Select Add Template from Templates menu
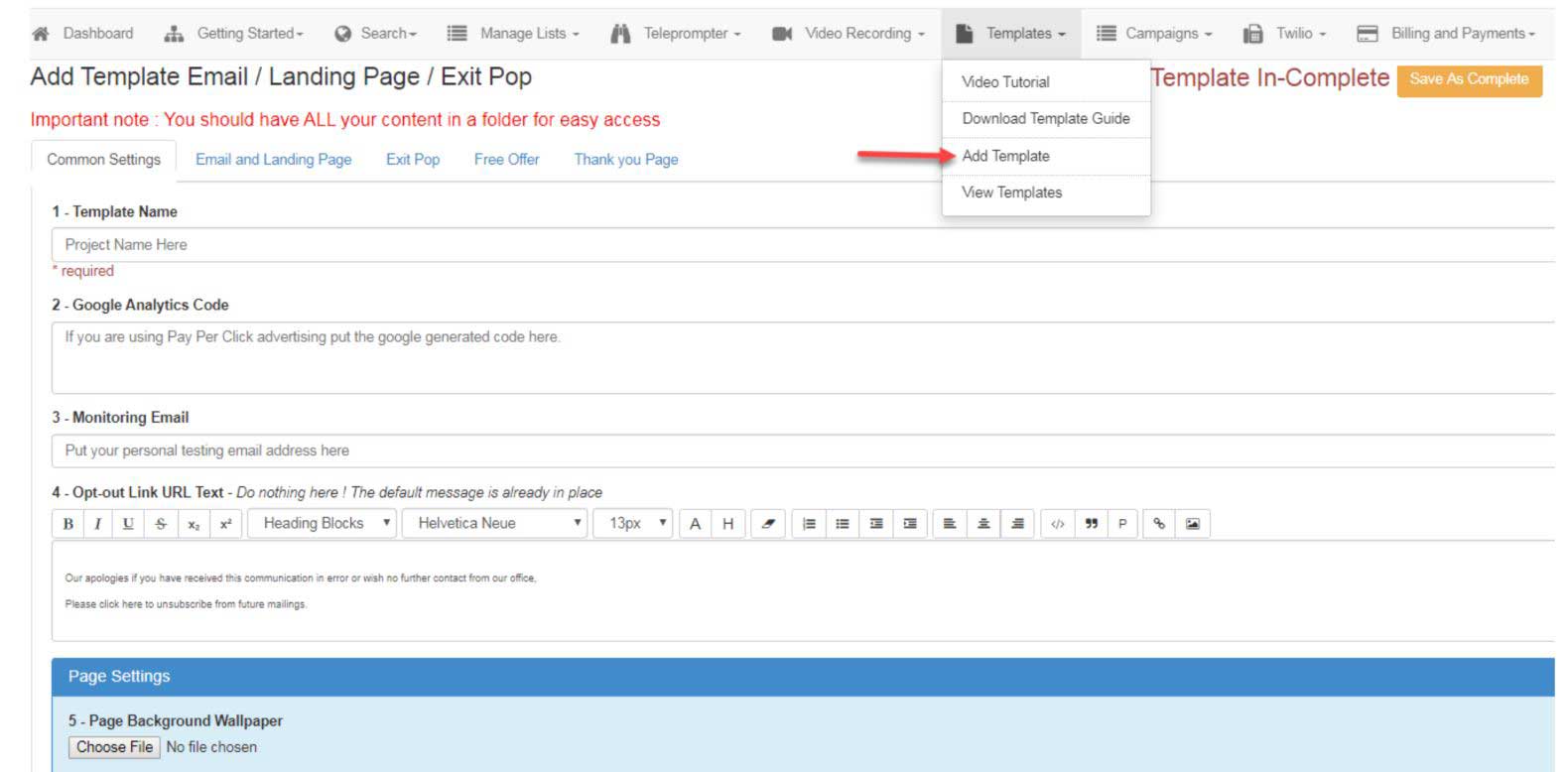This screenshot has height=772, width=1568. pyautogui.click(x=1005, y=156)
